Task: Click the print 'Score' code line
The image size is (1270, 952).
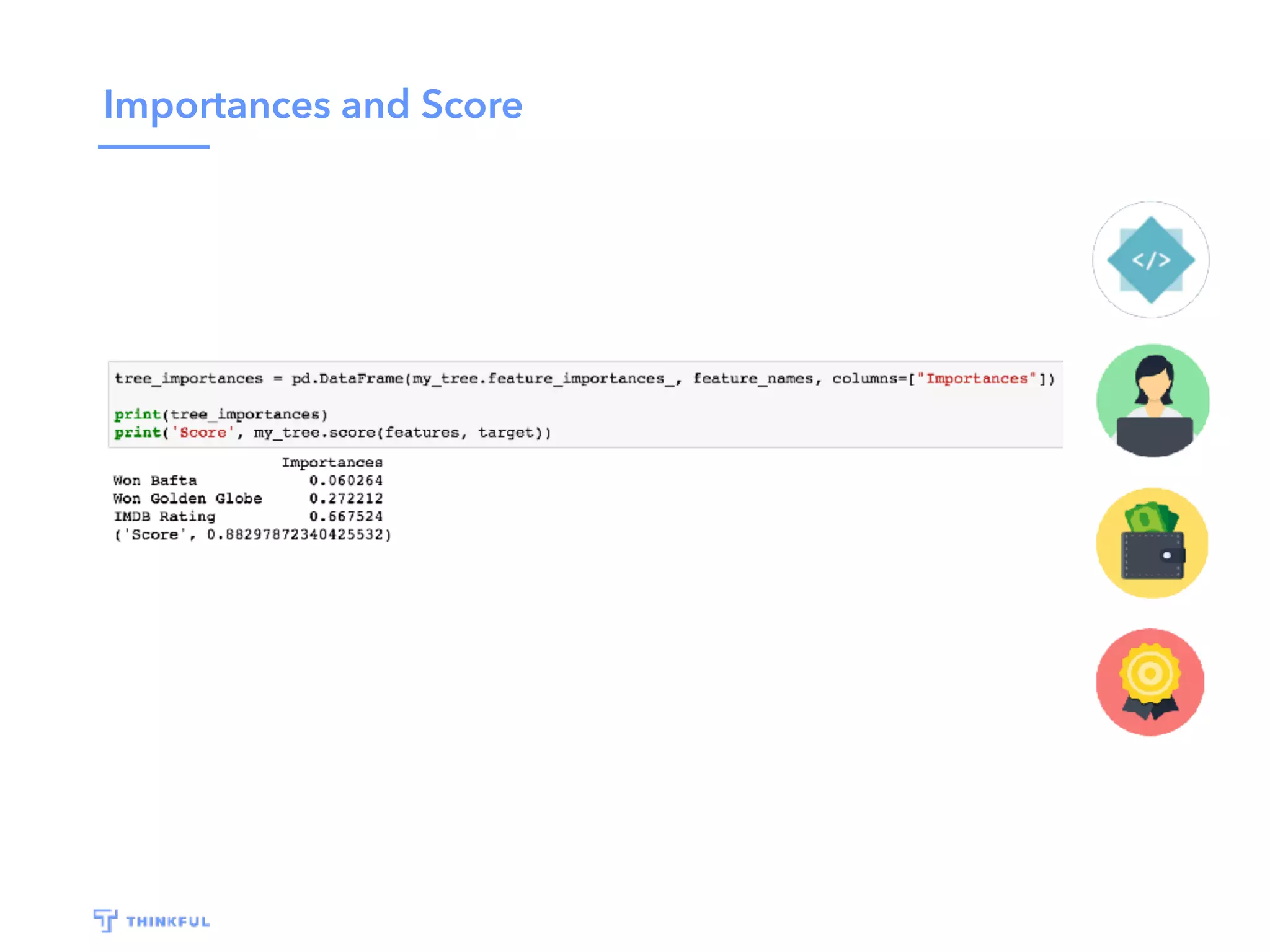Action: point(333,433)
